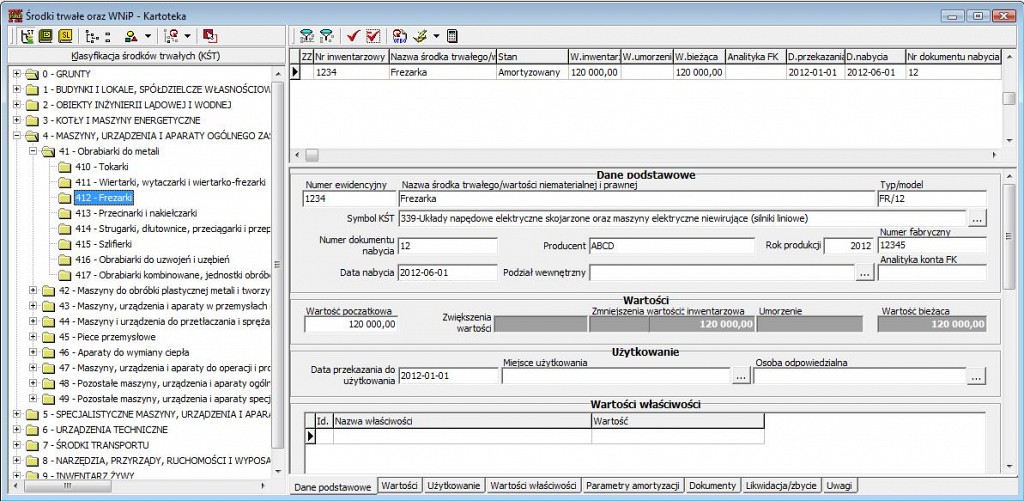This screenshot has height=501, width=1024.
Task: Click the collapse tree branches icon
Action: pyautogui.click(x=108, y=35)
